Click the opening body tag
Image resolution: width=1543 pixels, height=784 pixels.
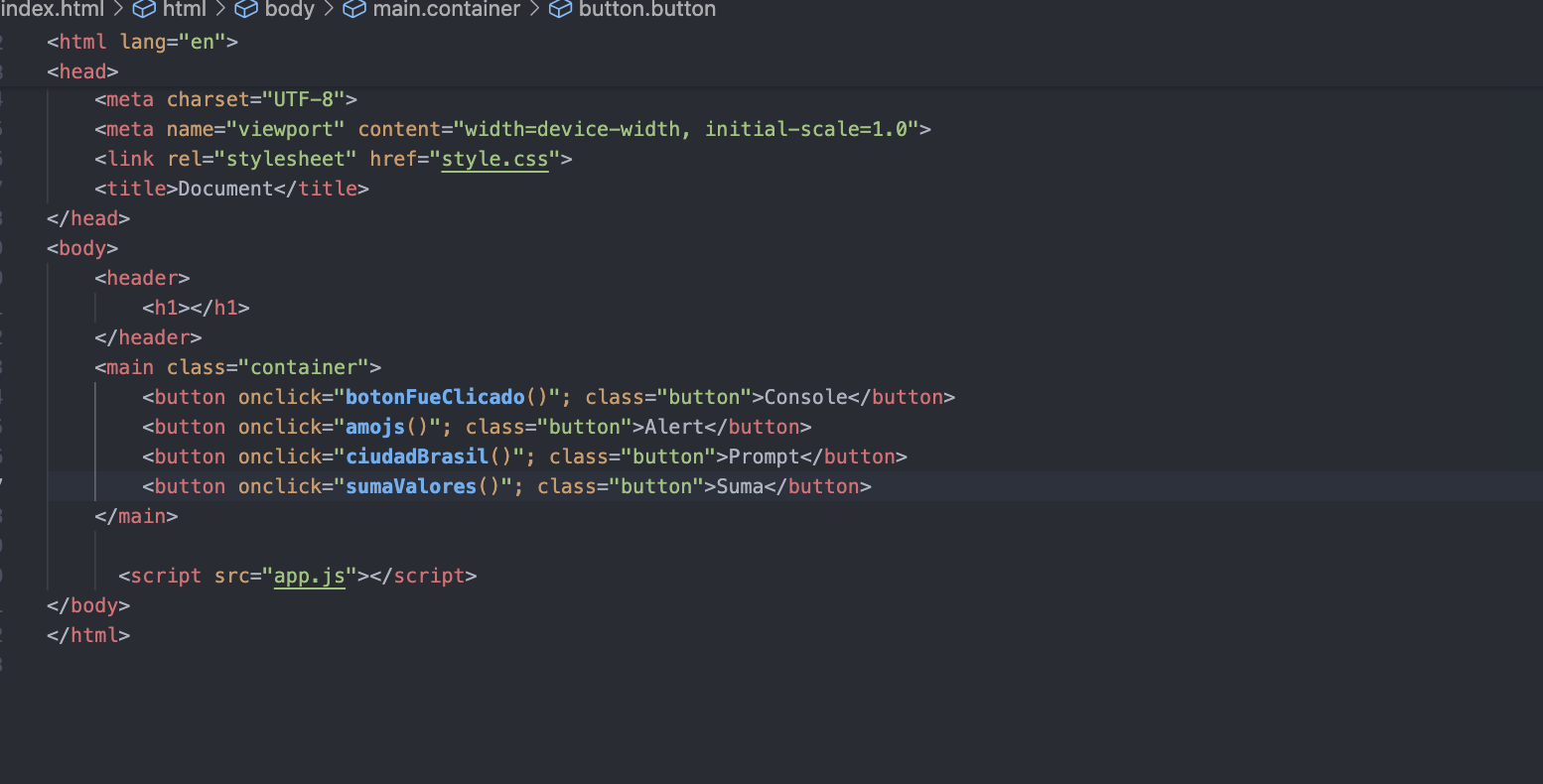pos(82,248)
